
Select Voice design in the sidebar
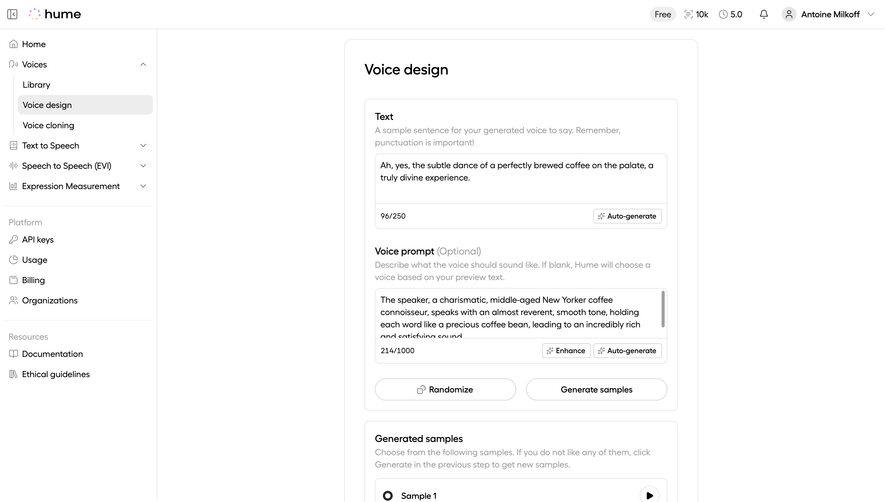[x=85, y=105]
